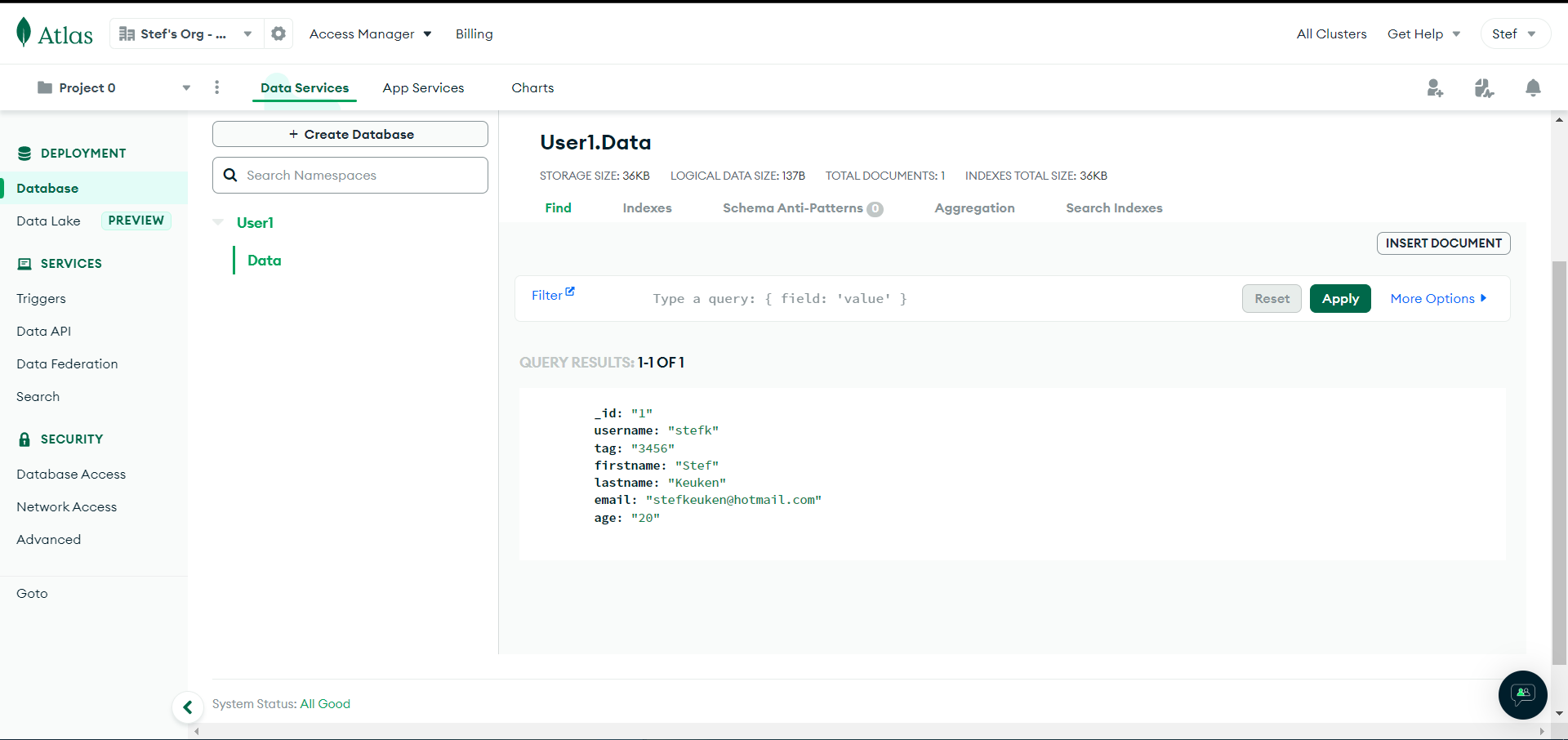The image size is (1568, 740).
Task: Click the Atlas leaf logo
Action: tap(24, 32)
